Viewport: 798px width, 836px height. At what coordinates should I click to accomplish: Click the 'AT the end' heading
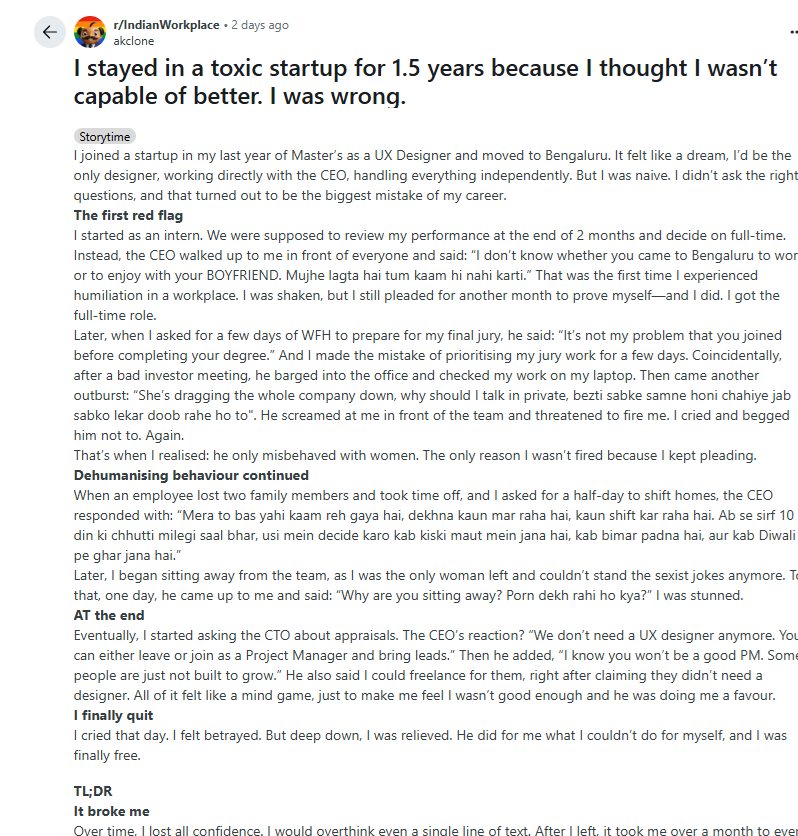pos(109,615)
